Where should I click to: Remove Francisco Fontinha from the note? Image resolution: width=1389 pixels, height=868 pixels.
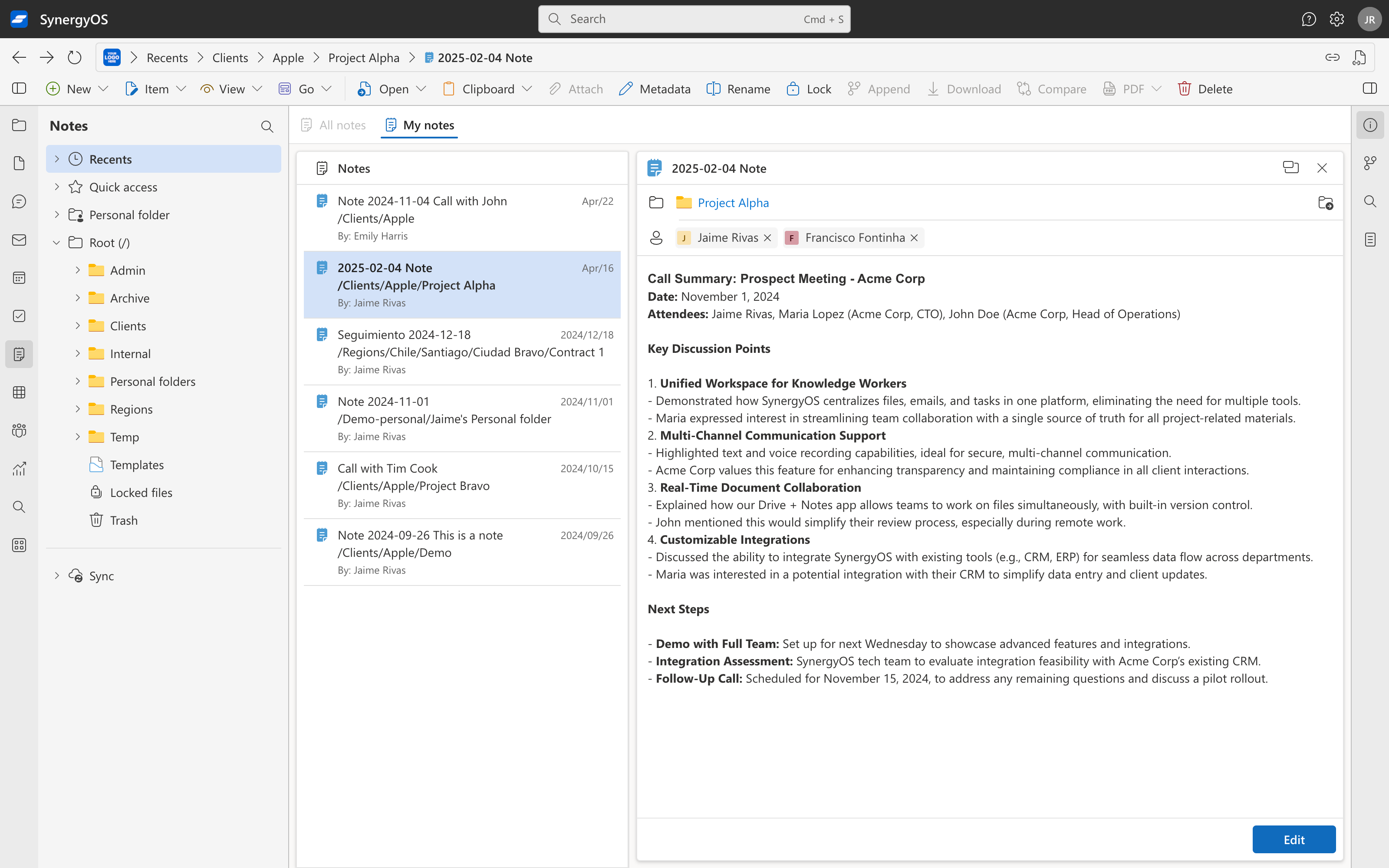point(914,238)
